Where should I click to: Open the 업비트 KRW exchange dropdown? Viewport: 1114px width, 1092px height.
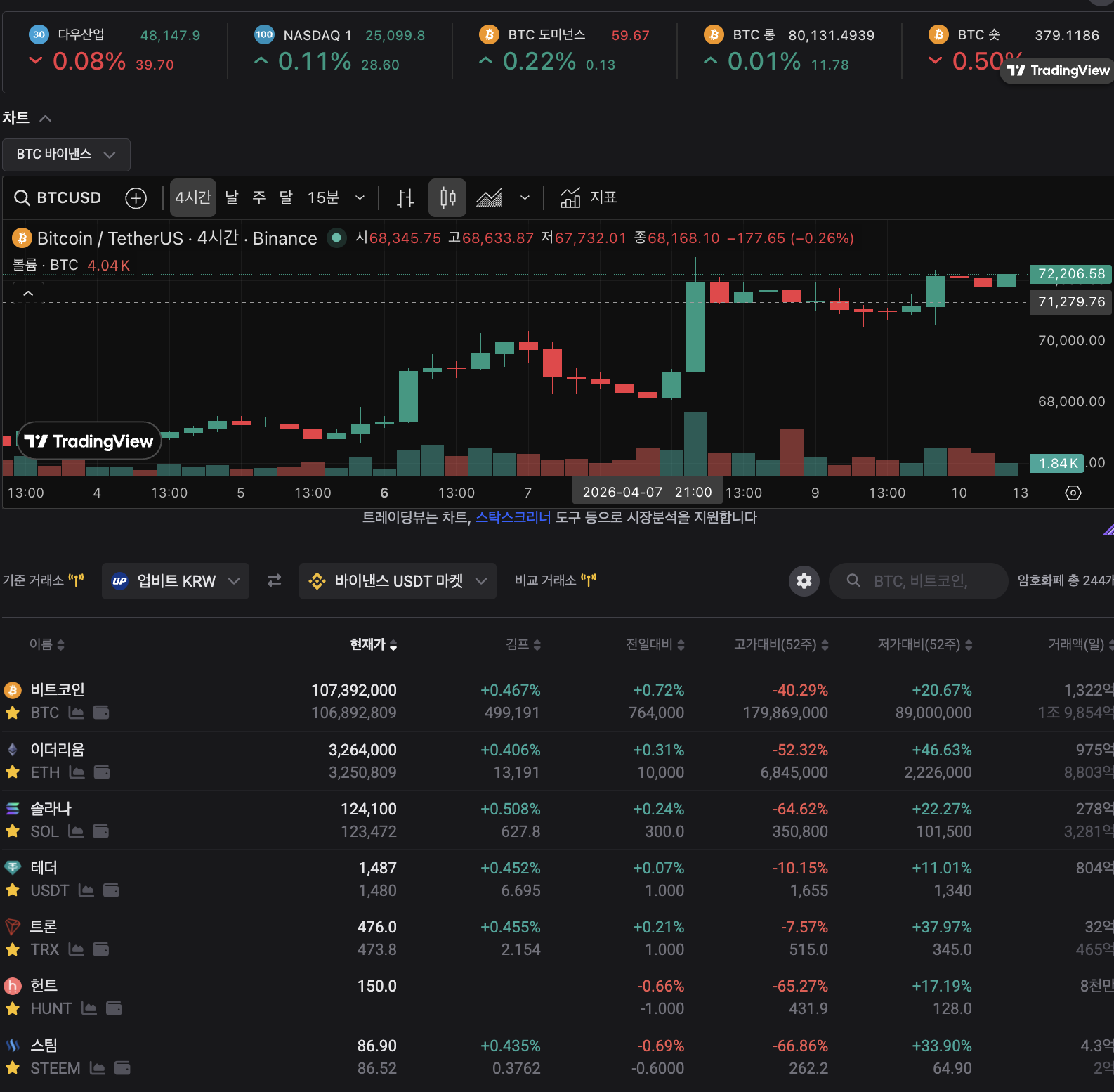176,581
